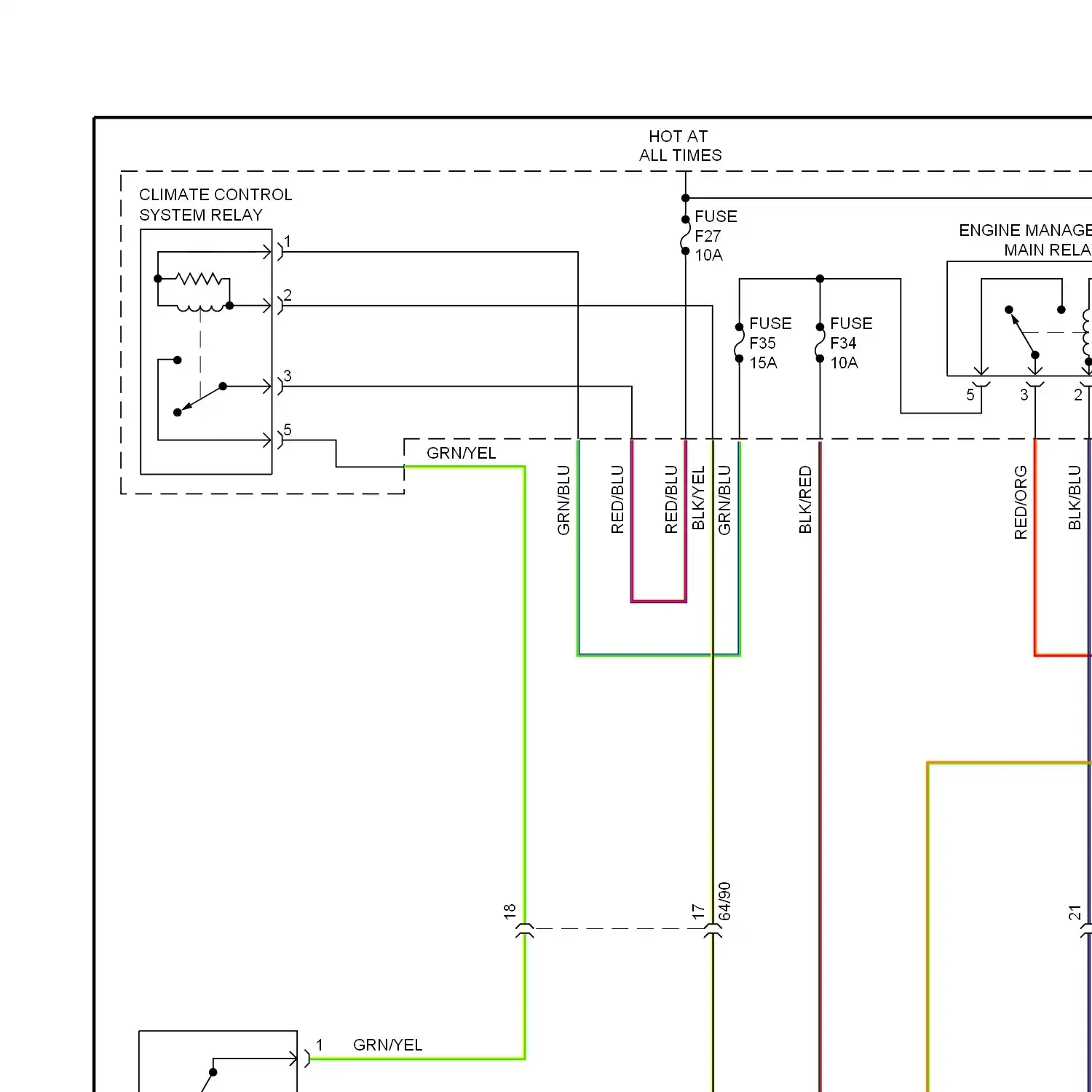Click GRN/YEL label next to bottom pin 1
This screenshot has height=1092, width=1092.
[x=387, y=1045]
